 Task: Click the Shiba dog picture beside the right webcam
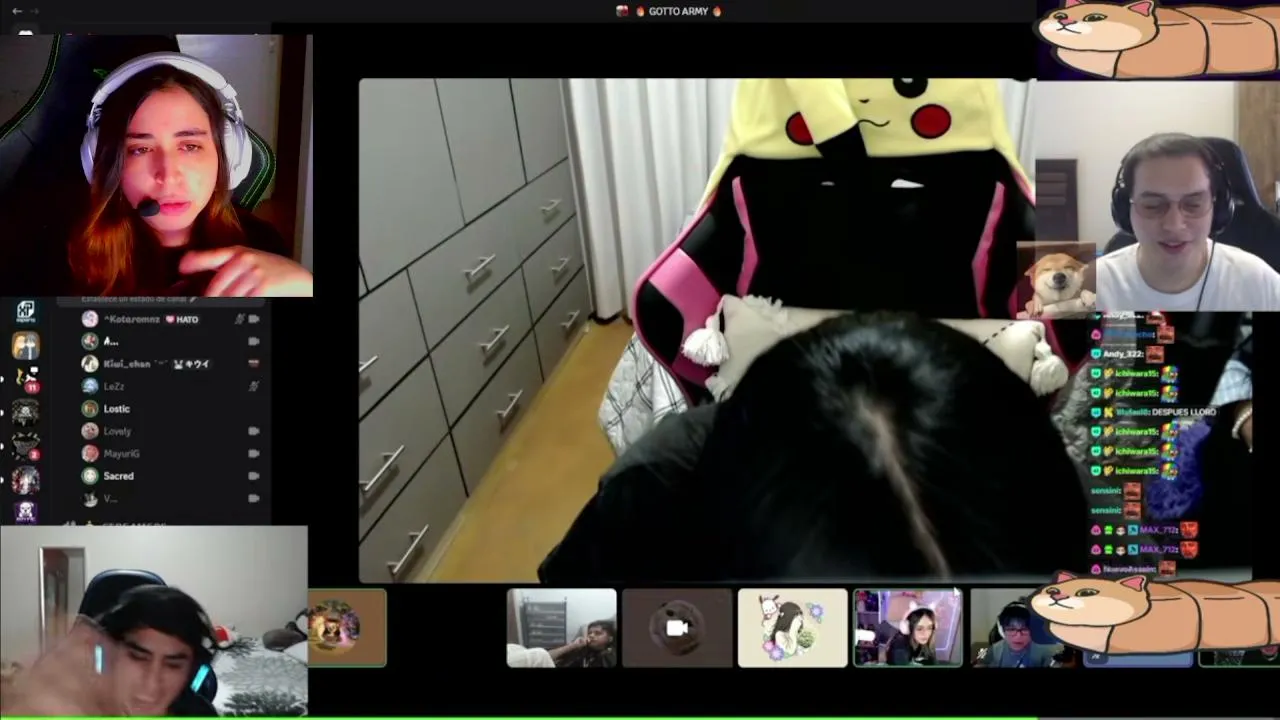coord(1056,281)
